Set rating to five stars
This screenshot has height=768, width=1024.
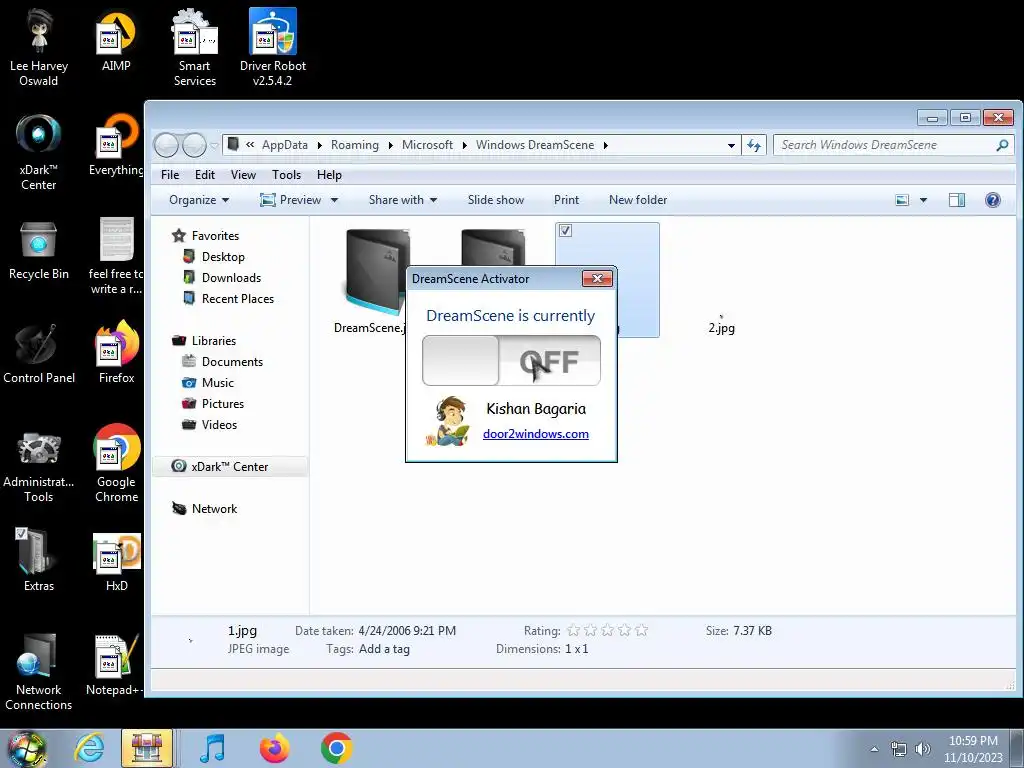[x=641, y=630]
